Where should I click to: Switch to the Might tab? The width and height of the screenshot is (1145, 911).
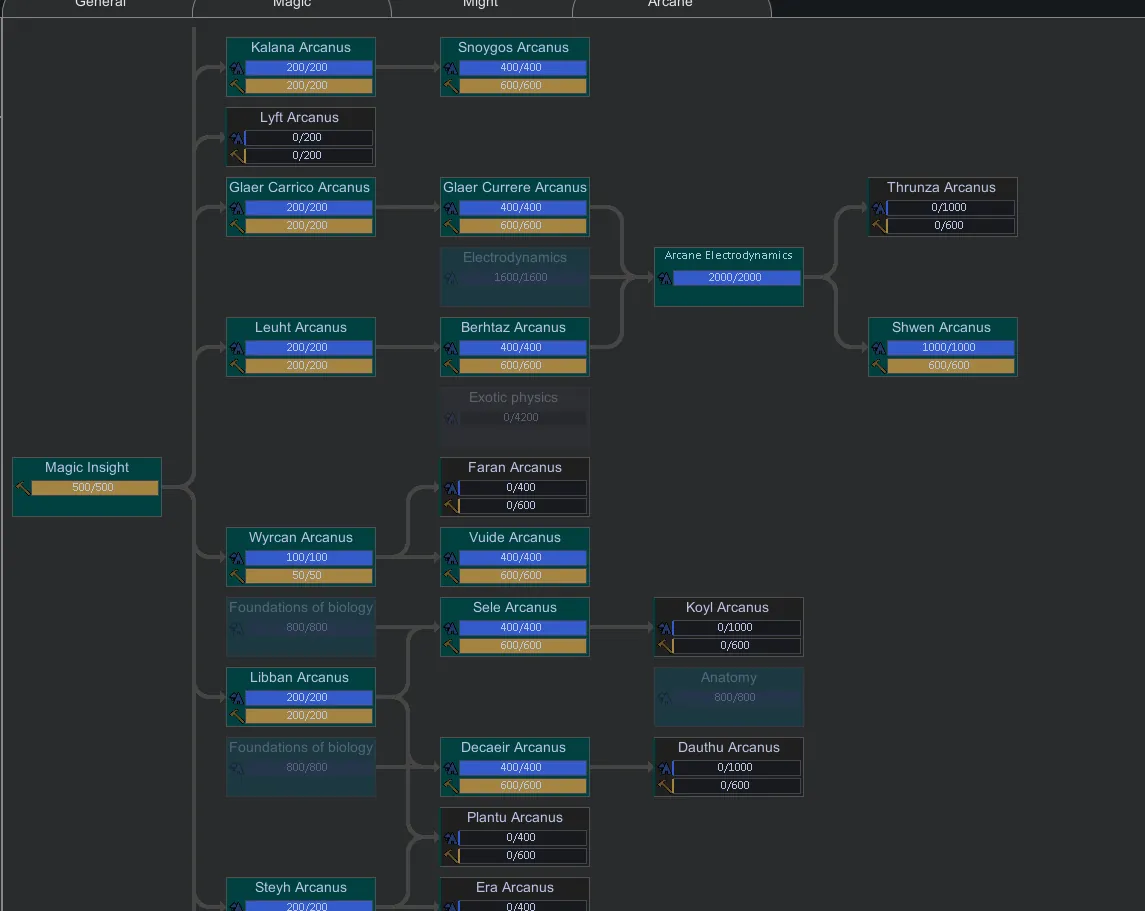[x=480, y=5]
